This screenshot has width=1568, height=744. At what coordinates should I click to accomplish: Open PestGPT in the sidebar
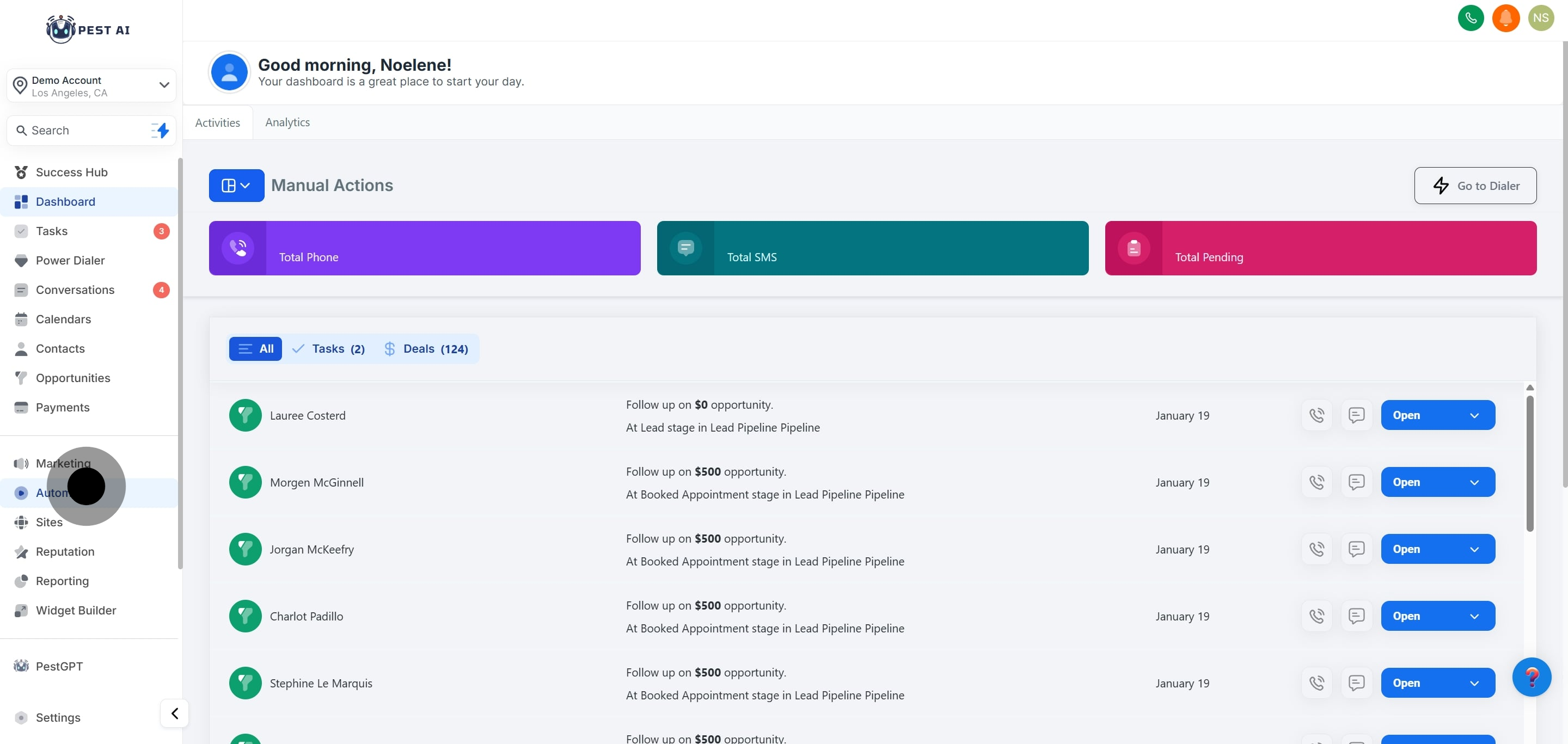pyautogui.click(x=59, y=666)
